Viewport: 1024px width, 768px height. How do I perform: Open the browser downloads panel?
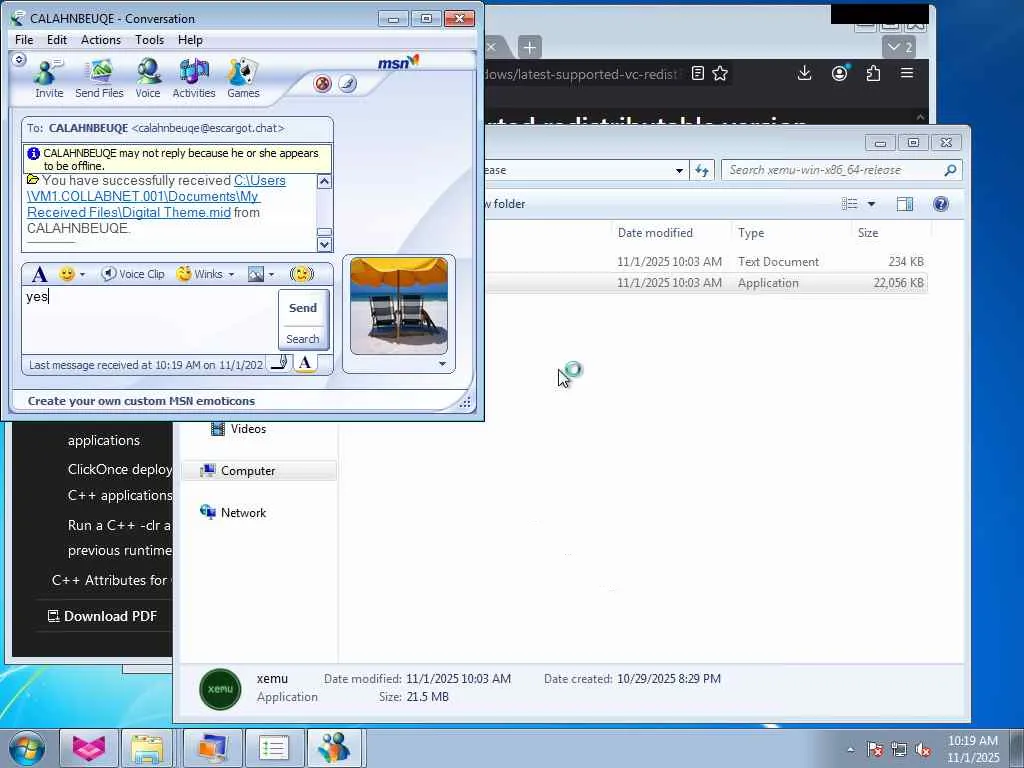point(805,73)
